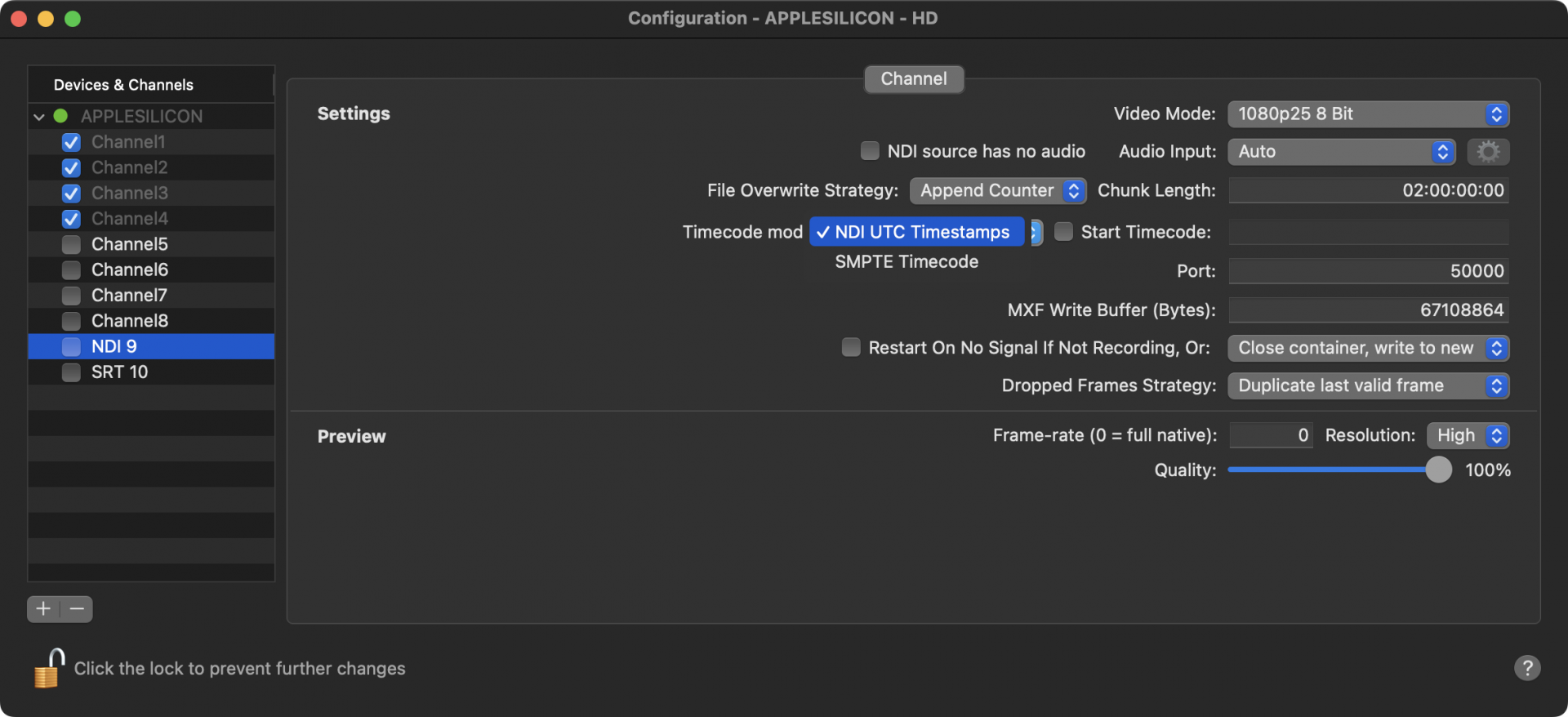Click the Channel tab button
Viewport: 1568px width, 717px height.
pyautogui.click(x=913, y=79)
